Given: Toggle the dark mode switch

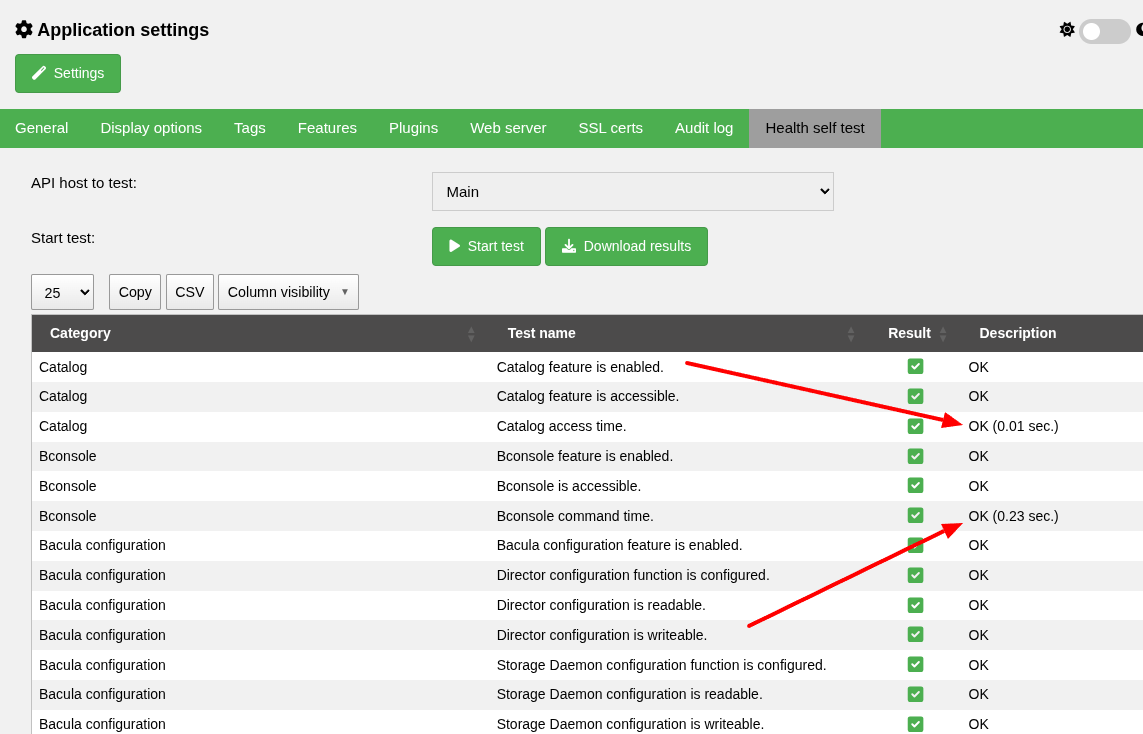Looking at the screenshot, I should tap(1104, 31).
